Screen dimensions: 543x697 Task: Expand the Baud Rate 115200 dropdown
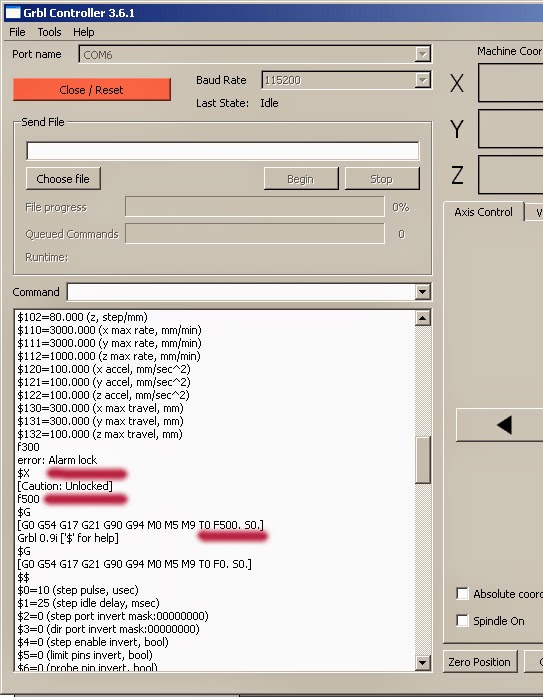coord(423,80)
